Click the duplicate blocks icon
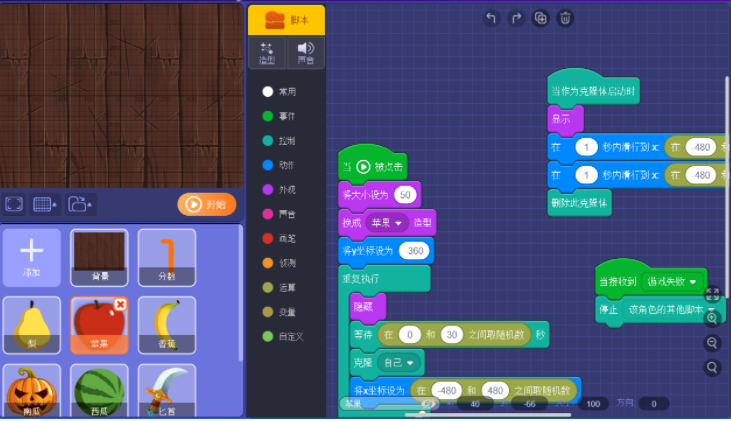The image size is (731, 421). point(541,18)
